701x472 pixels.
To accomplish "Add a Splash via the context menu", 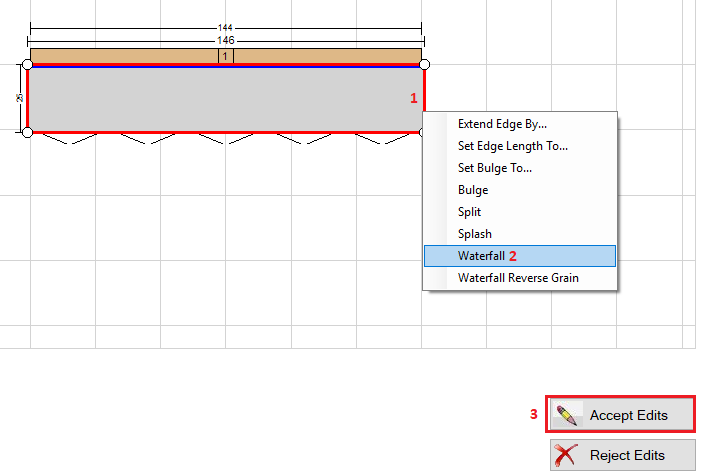I will point(474,234).
